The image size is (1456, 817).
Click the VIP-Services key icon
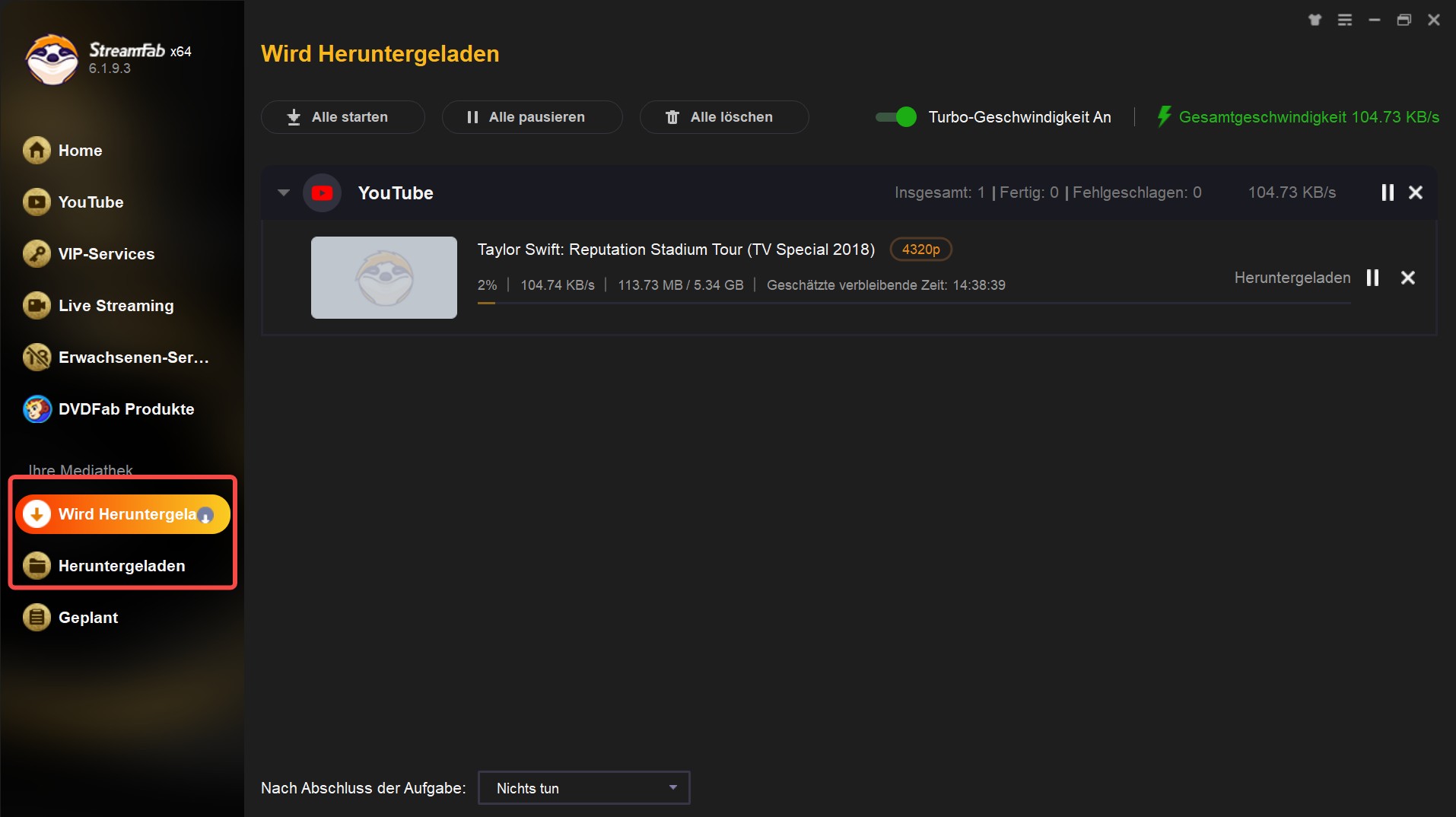coord(37,254)
